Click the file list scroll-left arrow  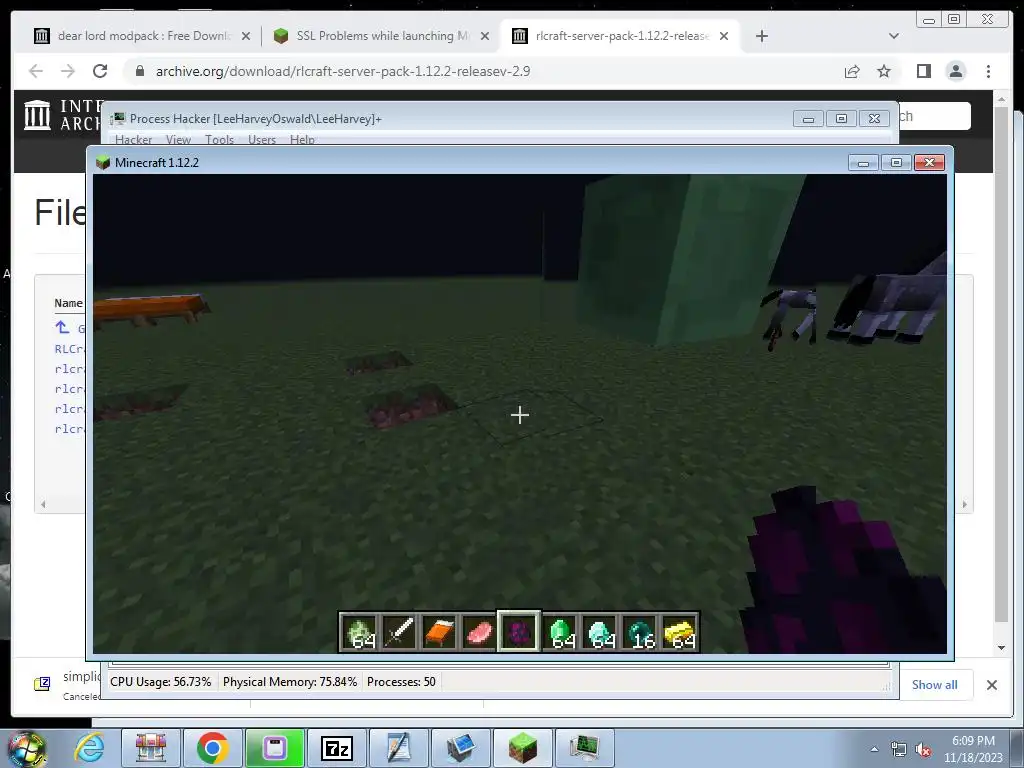43,504
